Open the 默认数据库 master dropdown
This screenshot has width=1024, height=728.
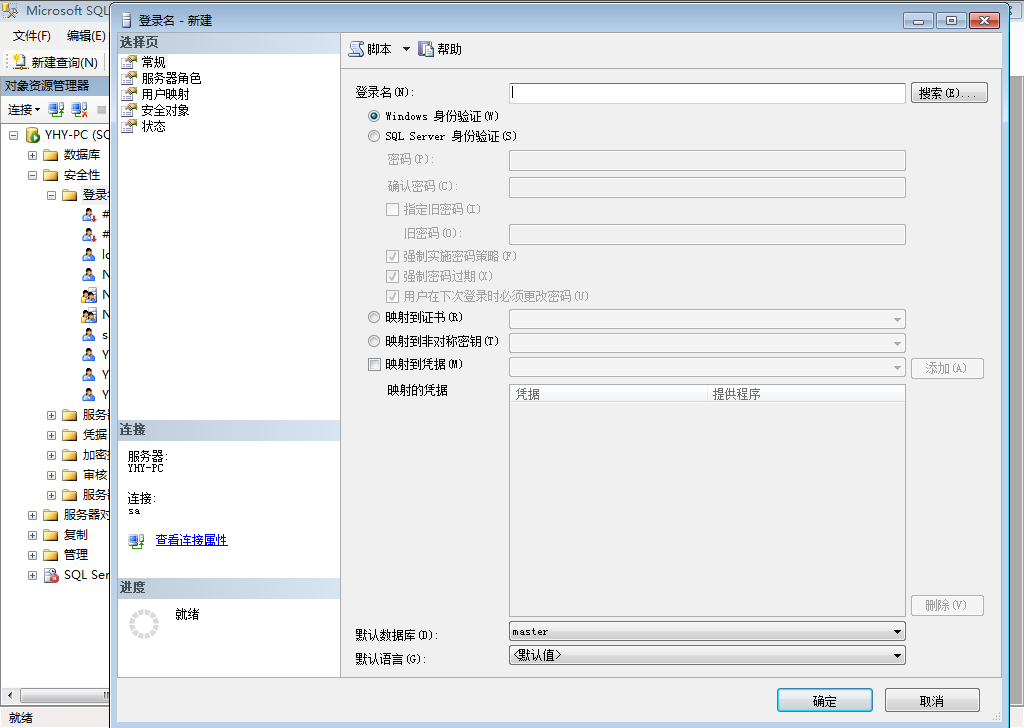pos(707,631)
